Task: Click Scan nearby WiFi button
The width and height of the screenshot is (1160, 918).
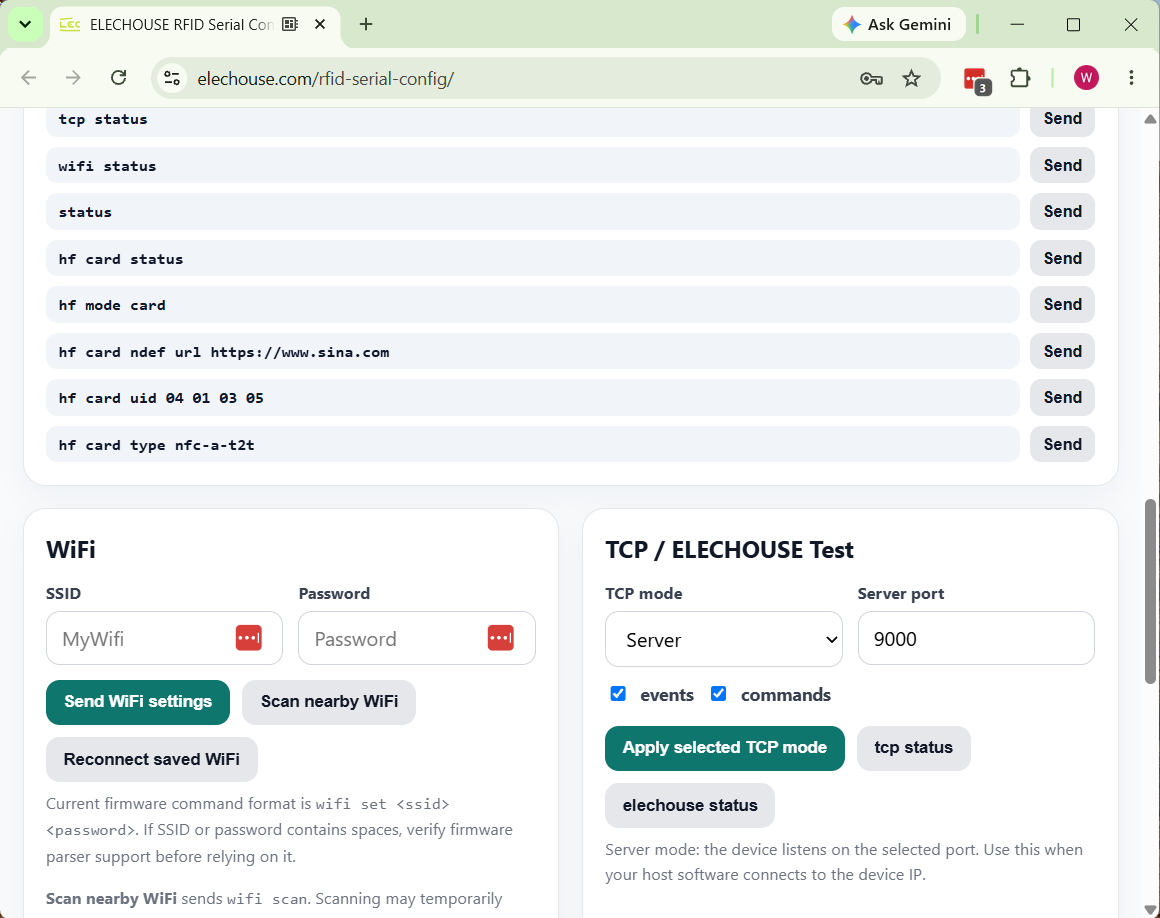Action: point(329,702)
